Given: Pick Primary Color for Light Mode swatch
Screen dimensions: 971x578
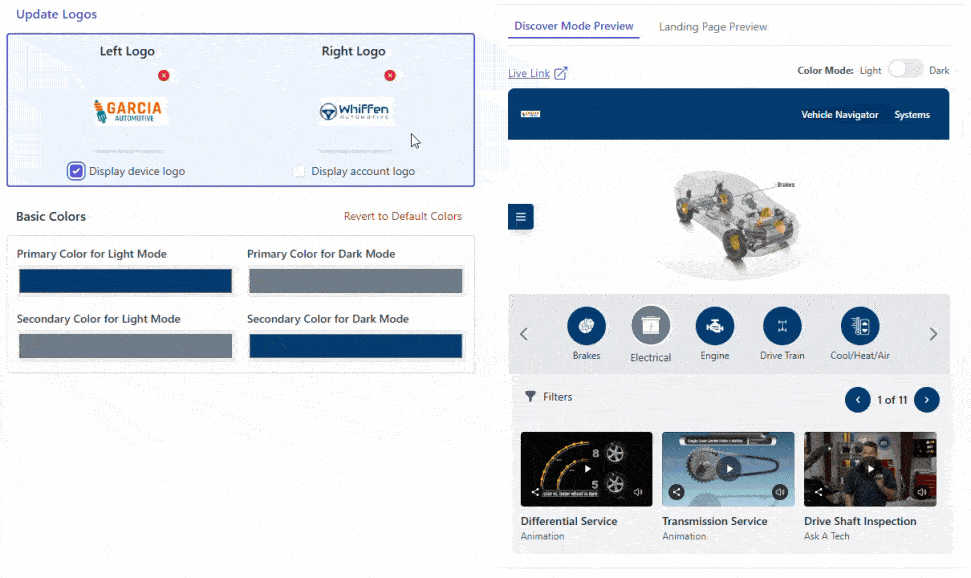Looking at the screenshot, I should point(125,282).
